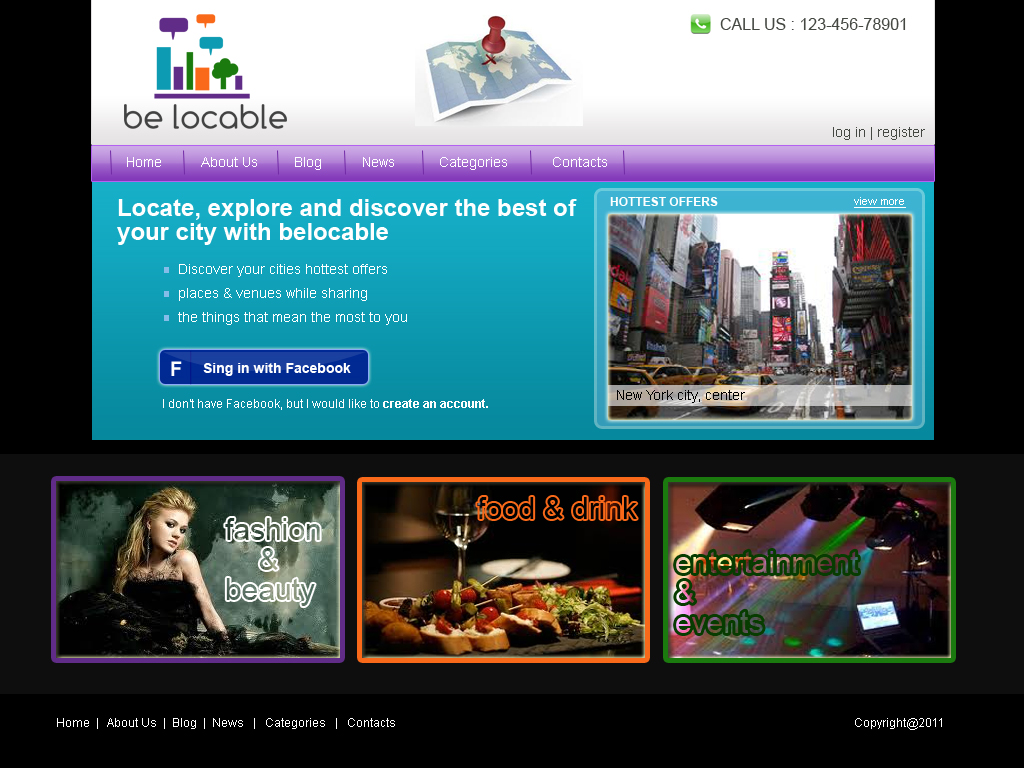Open the food & drink category tile
Image resolution: width=1024 pixels, height=768 pixels.
pyautogui.click(x=504, y=569)
